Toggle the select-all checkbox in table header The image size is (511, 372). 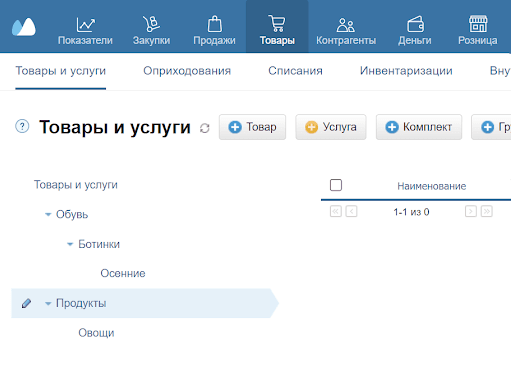pos(336,185)
